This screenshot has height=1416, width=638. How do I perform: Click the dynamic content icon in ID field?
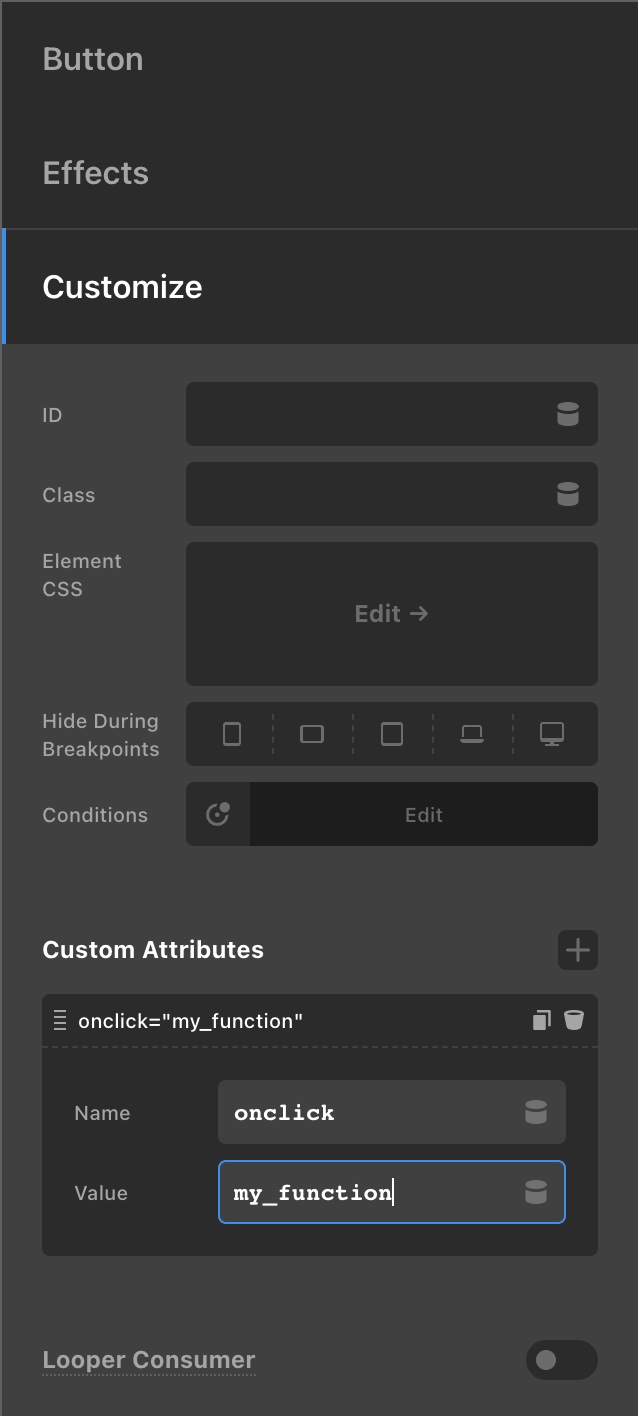568,414
